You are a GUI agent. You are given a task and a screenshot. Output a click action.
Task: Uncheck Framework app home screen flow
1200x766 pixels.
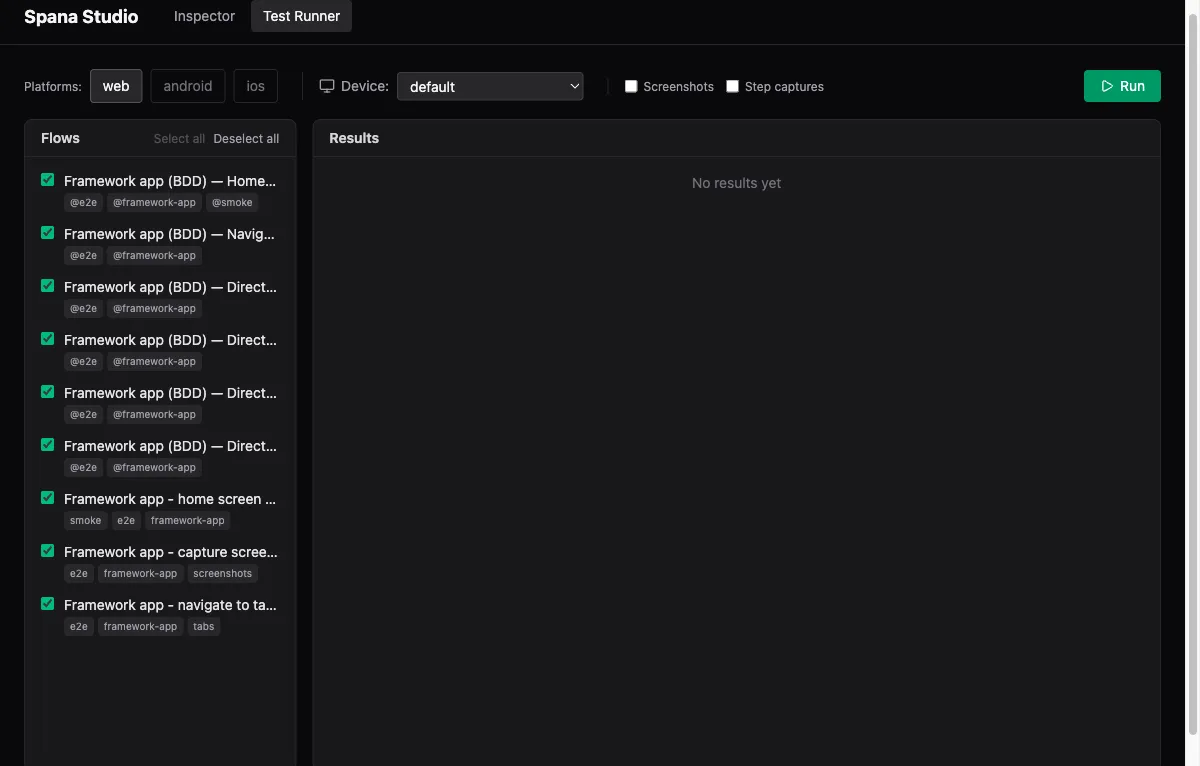(x=47, y=498)
